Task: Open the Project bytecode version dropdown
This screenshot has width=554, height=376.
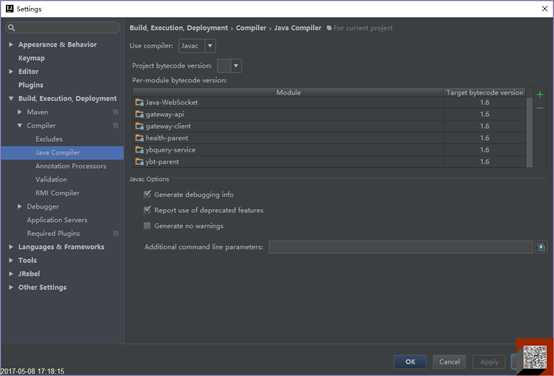Action: coord(229,66)
